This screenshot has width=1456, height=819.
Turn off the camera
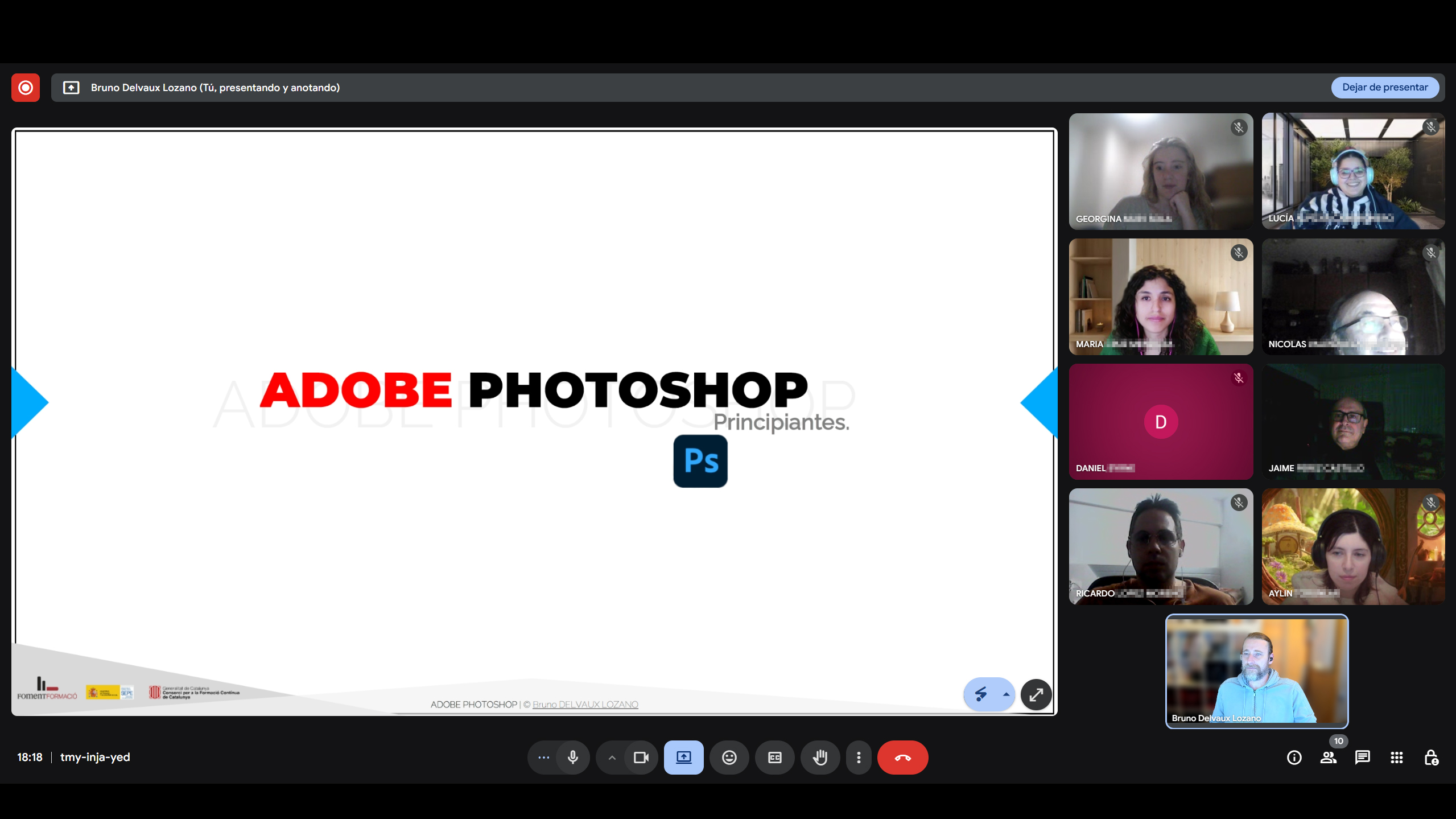641,758
